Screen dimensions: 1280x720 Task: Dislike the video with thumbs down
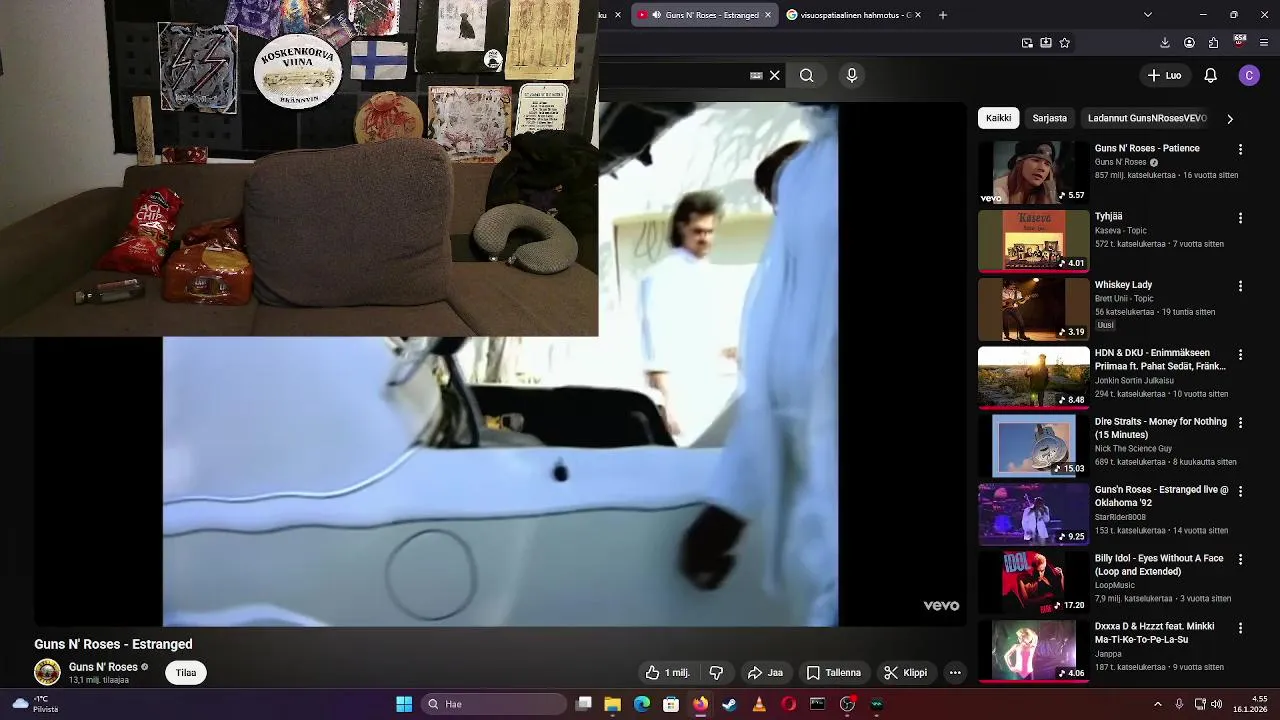pos(716,673)
